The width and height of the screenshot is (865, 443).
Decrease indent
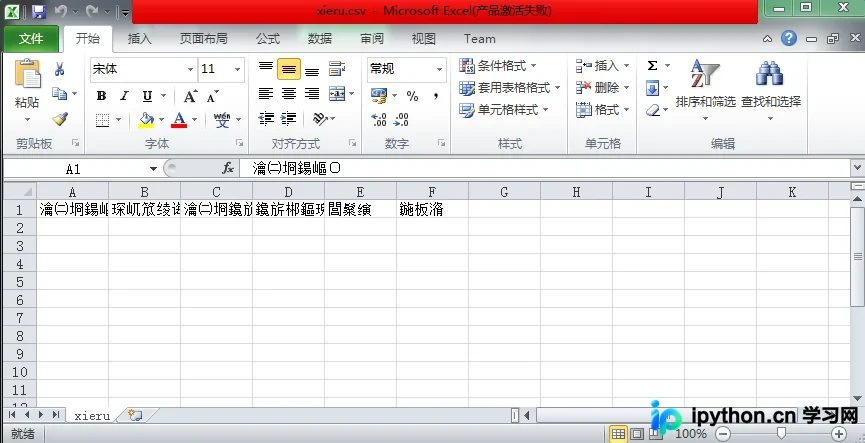coord(266,118)
